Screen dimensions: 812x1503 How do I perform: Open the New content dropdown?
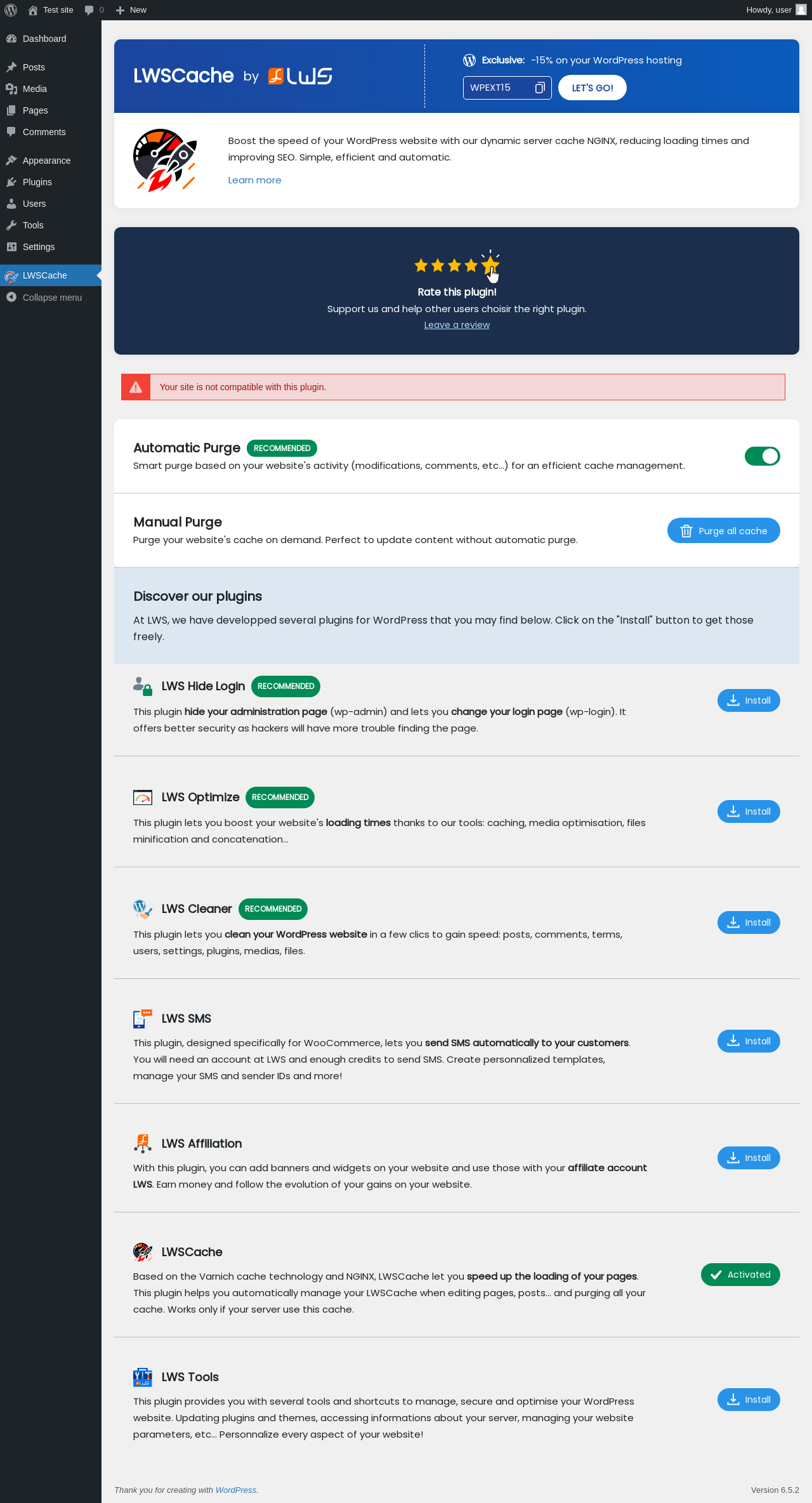(131, 10)
